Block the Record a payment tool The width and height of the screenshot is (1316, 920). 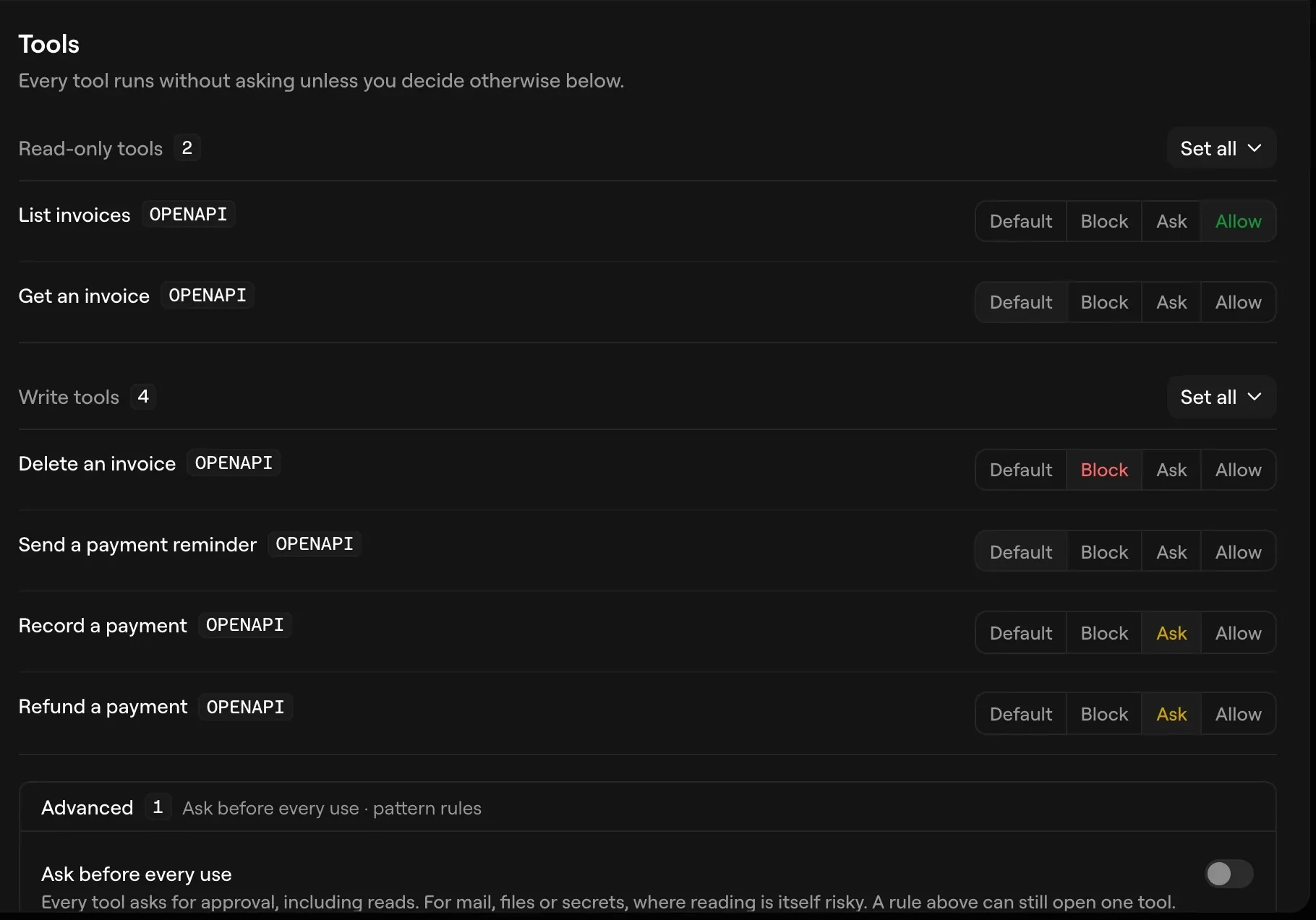coord(1104,633)
